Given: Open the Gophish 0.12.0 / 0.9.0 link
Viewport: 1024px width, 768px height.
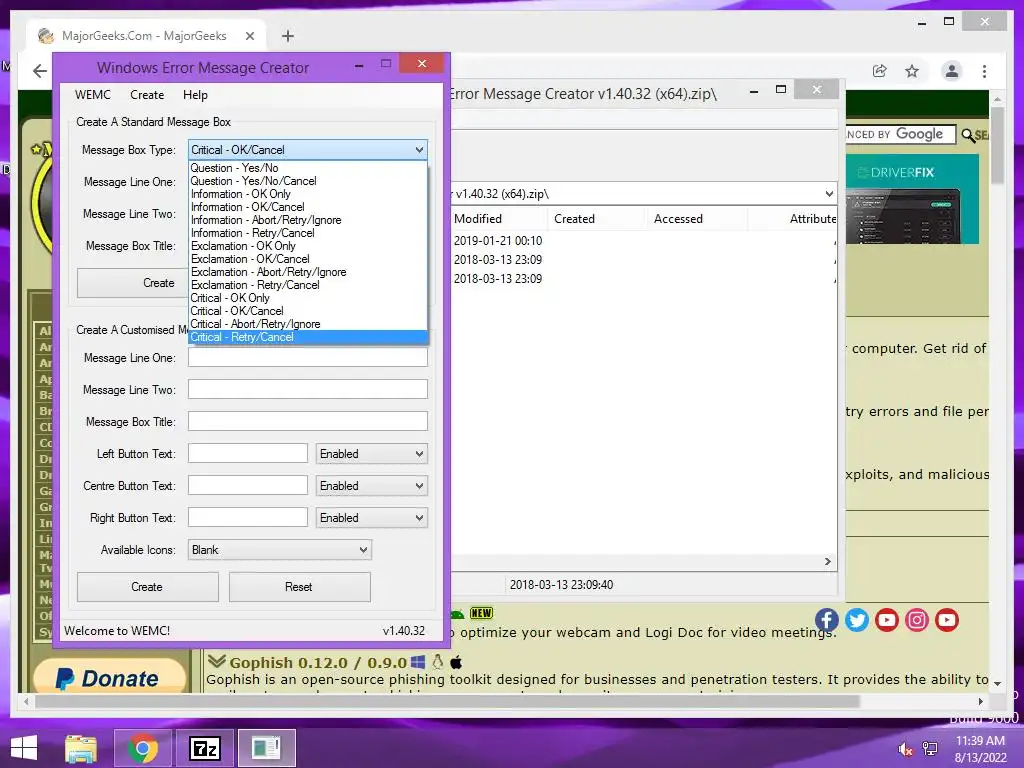Looking at the screenshot, I should (318, 662).
